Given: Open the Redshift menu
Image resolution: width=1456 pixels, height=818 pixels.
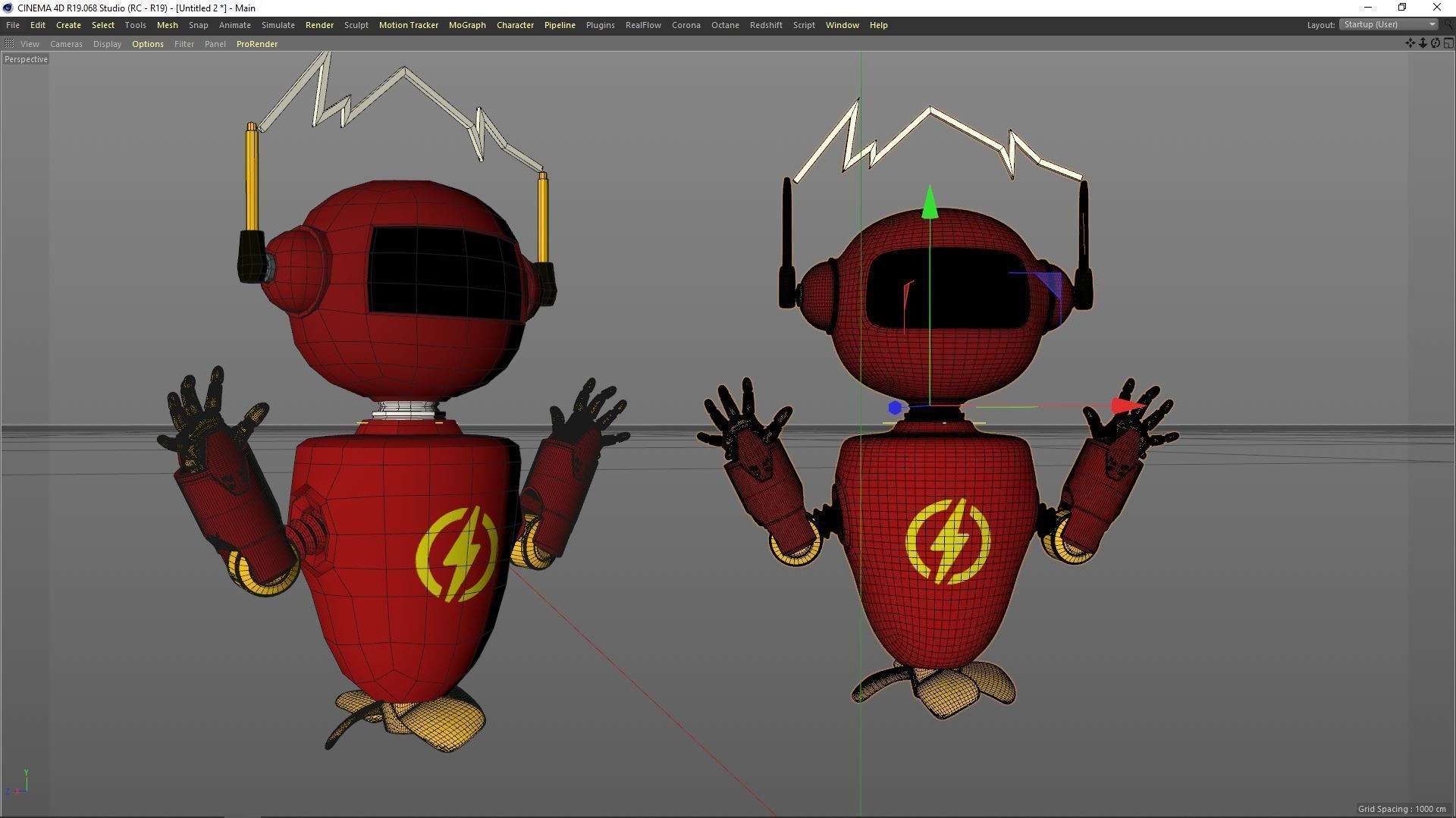Looking at the screenshot, I should click(x=766, y=25).
